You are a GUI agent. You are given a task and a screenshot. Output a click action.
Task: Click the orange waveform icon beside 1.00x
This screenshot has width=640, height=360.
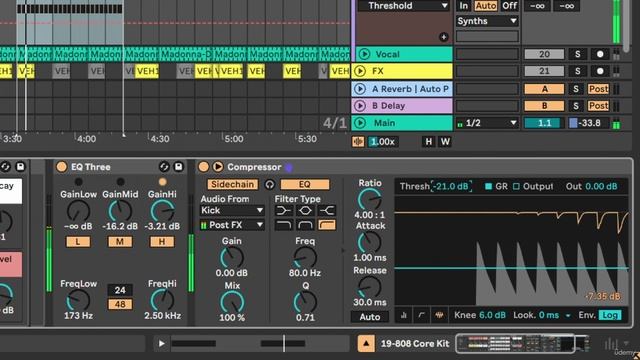(x=358, y=142)
